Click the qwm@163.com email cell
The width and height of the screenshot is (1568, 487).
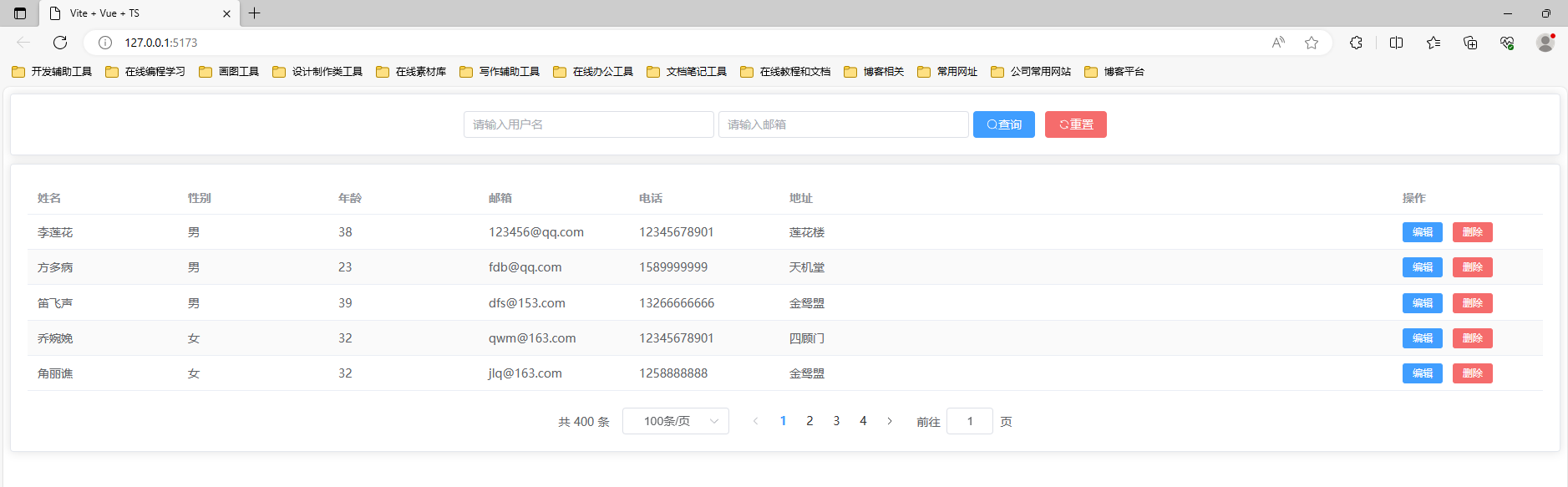coord(532,338)
